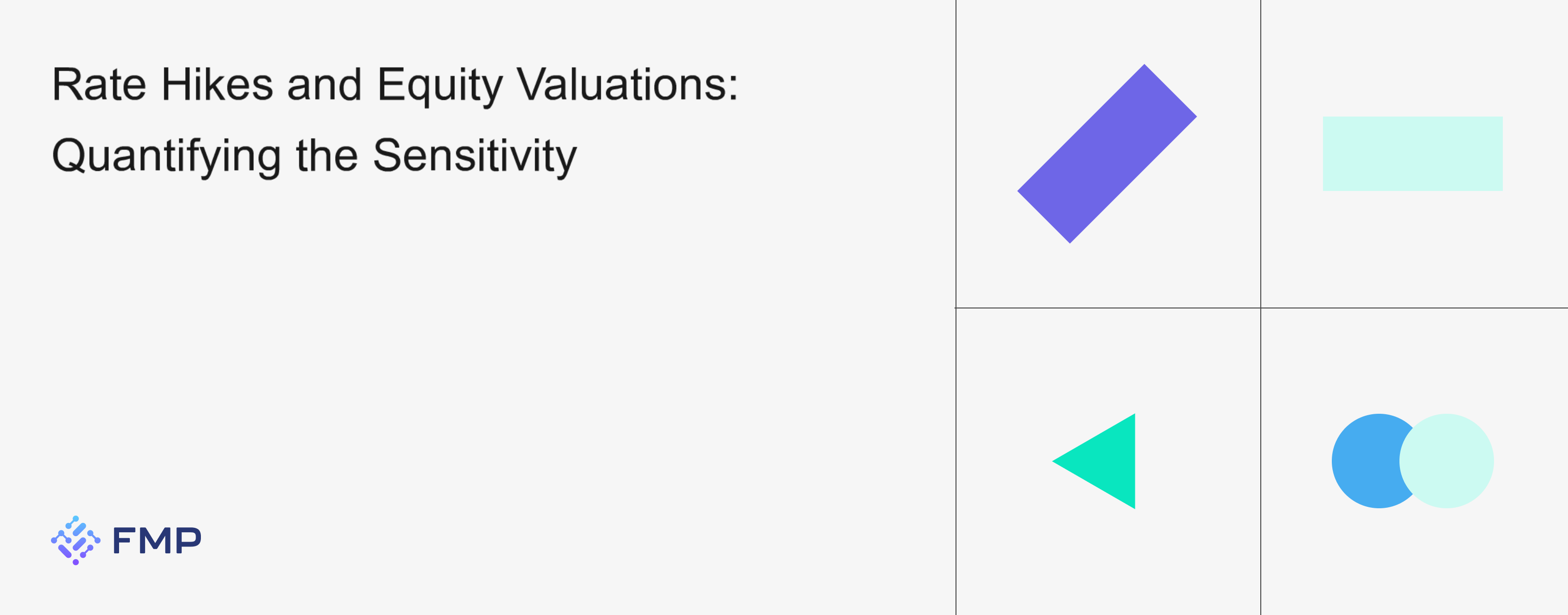Click the word "Rate" in the title
Image resolution: width=1568 pixels, height=615 pixels.
click(x=99, y=85)
